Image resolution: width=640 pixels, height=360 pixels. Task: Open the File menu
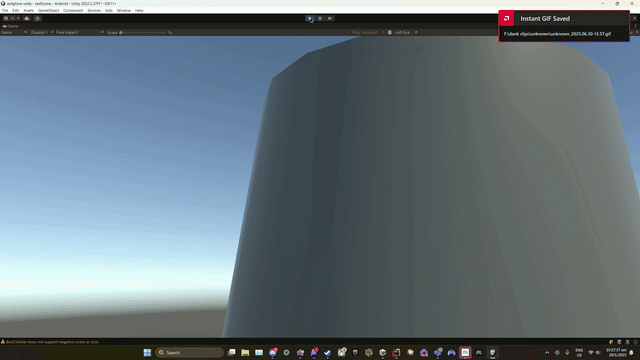5,10
